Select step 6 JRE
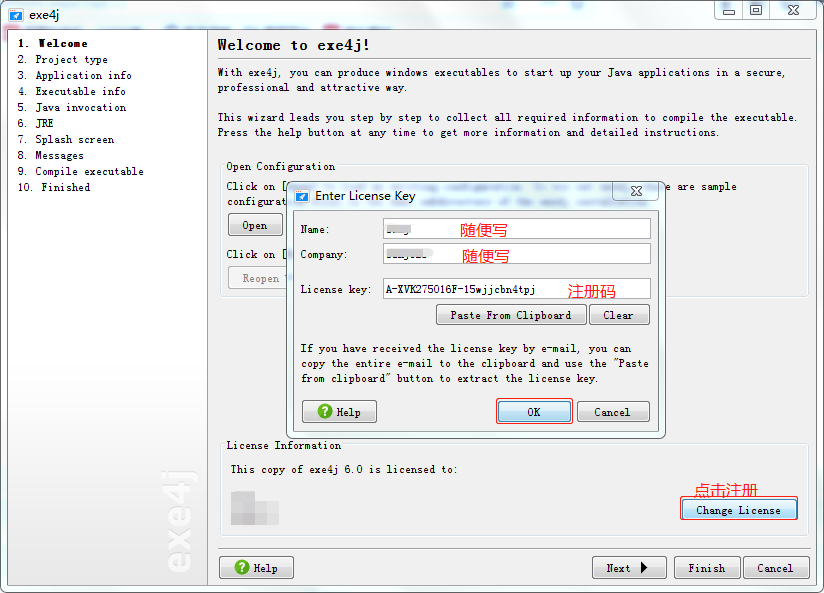Screen dimensions: 824x593 click(x=35, y=123)
